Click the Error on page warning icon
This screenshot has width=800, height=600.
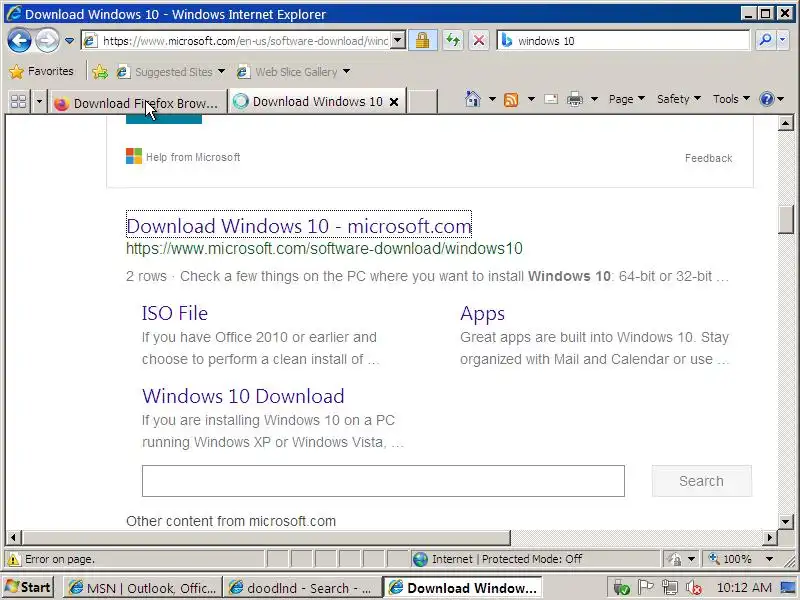[14, 559]
